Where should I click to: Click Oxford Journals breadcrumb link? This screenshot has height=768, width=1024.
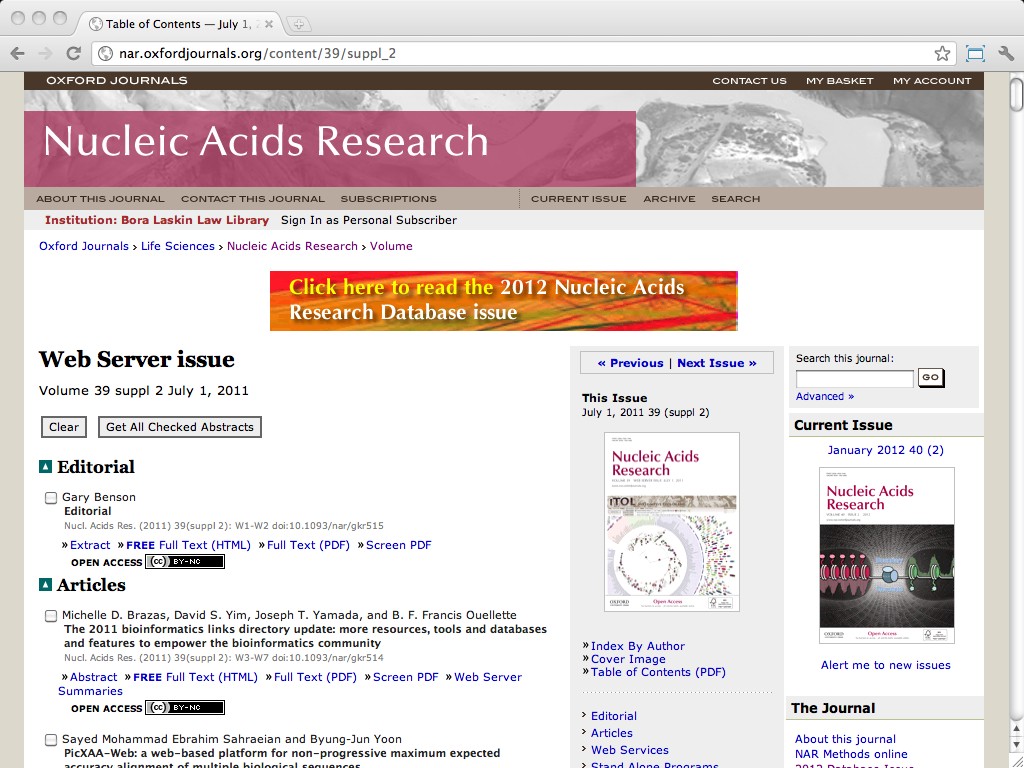[84, 246]
